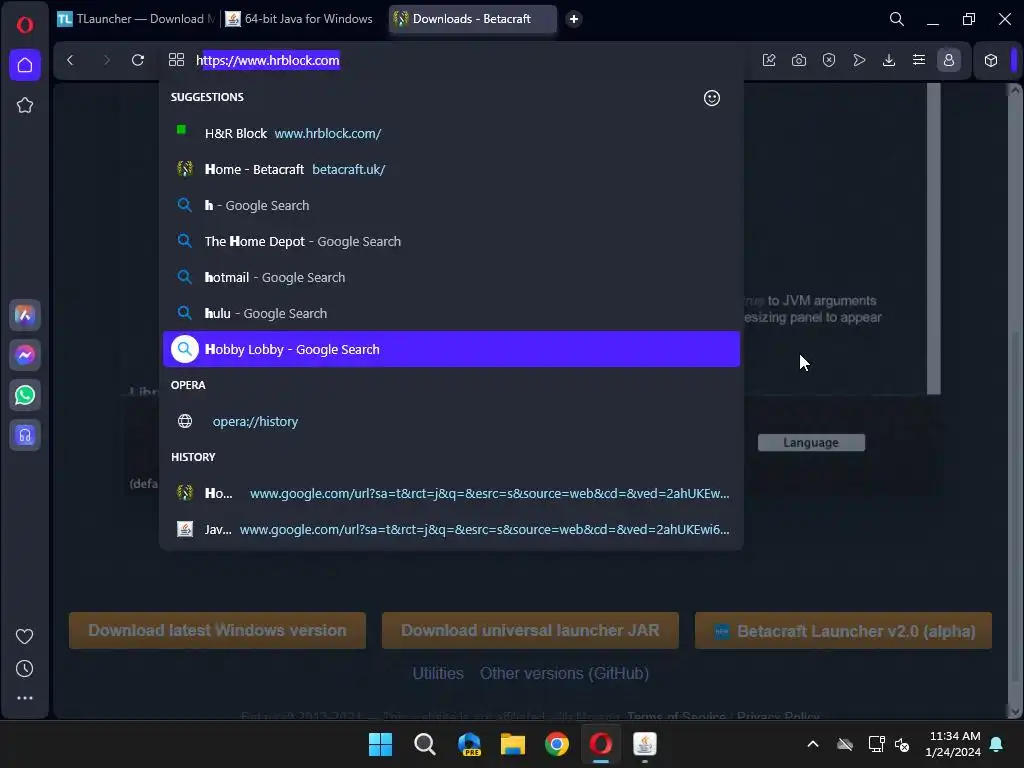Open the profile account icon

[949, 60]
